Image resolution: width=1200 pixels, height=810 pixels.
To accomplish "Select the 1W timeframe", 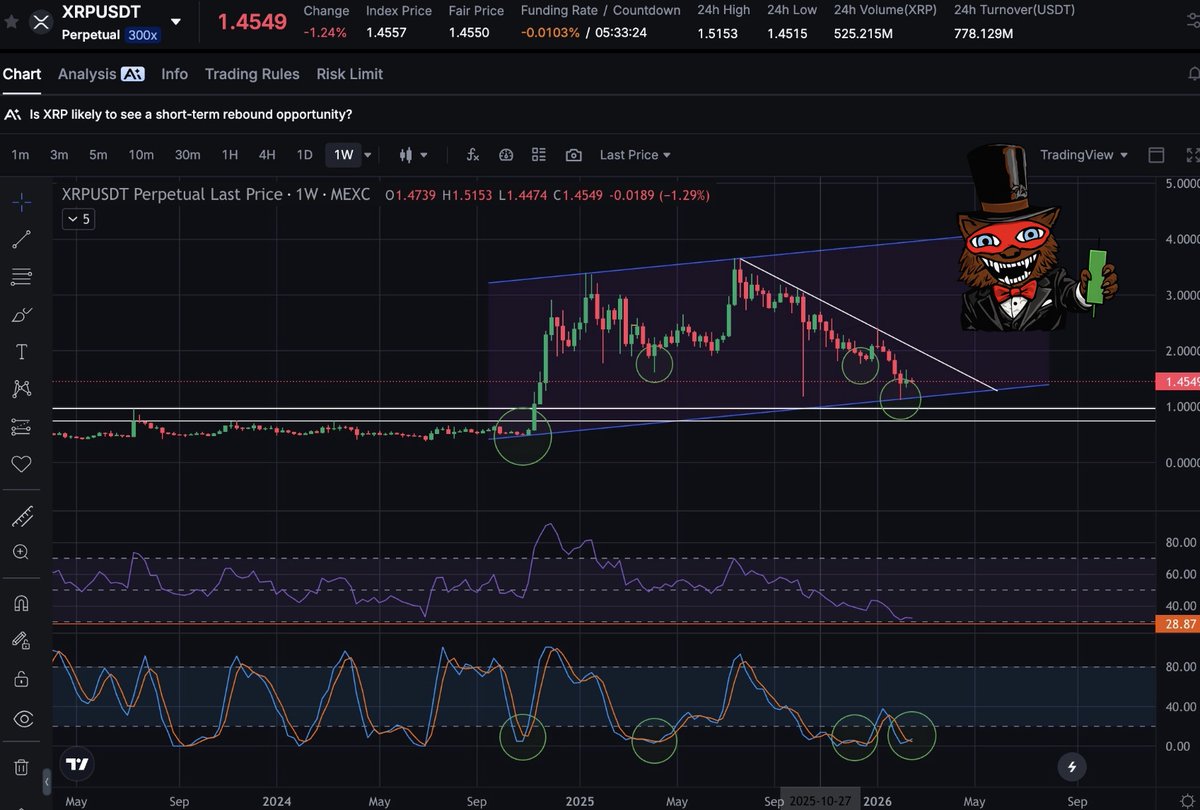I will 343,155.
